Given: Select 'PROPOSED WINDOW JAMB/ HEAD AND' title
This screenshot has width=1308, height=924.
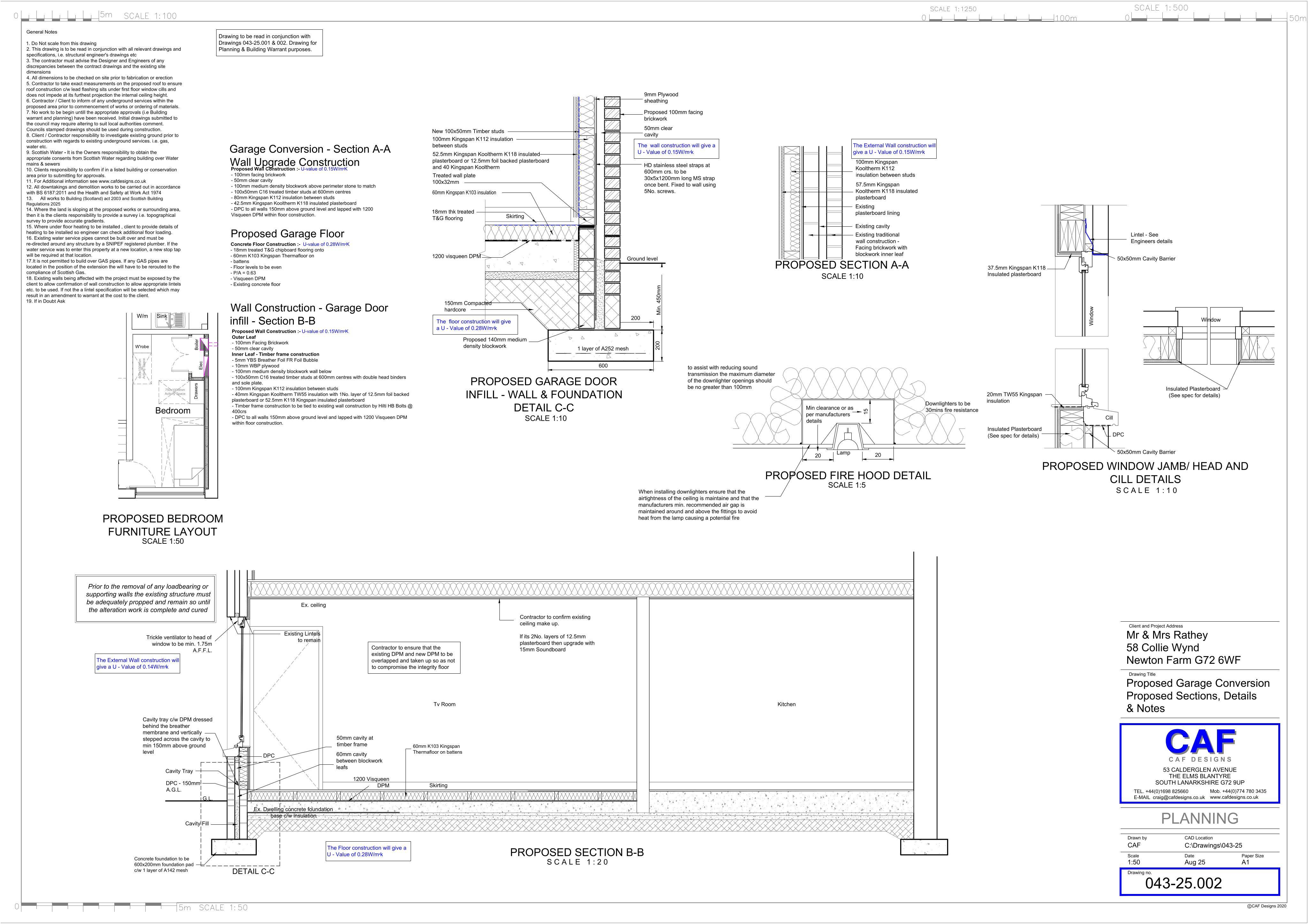Looking at the screenshot, I should [1145, 466].
